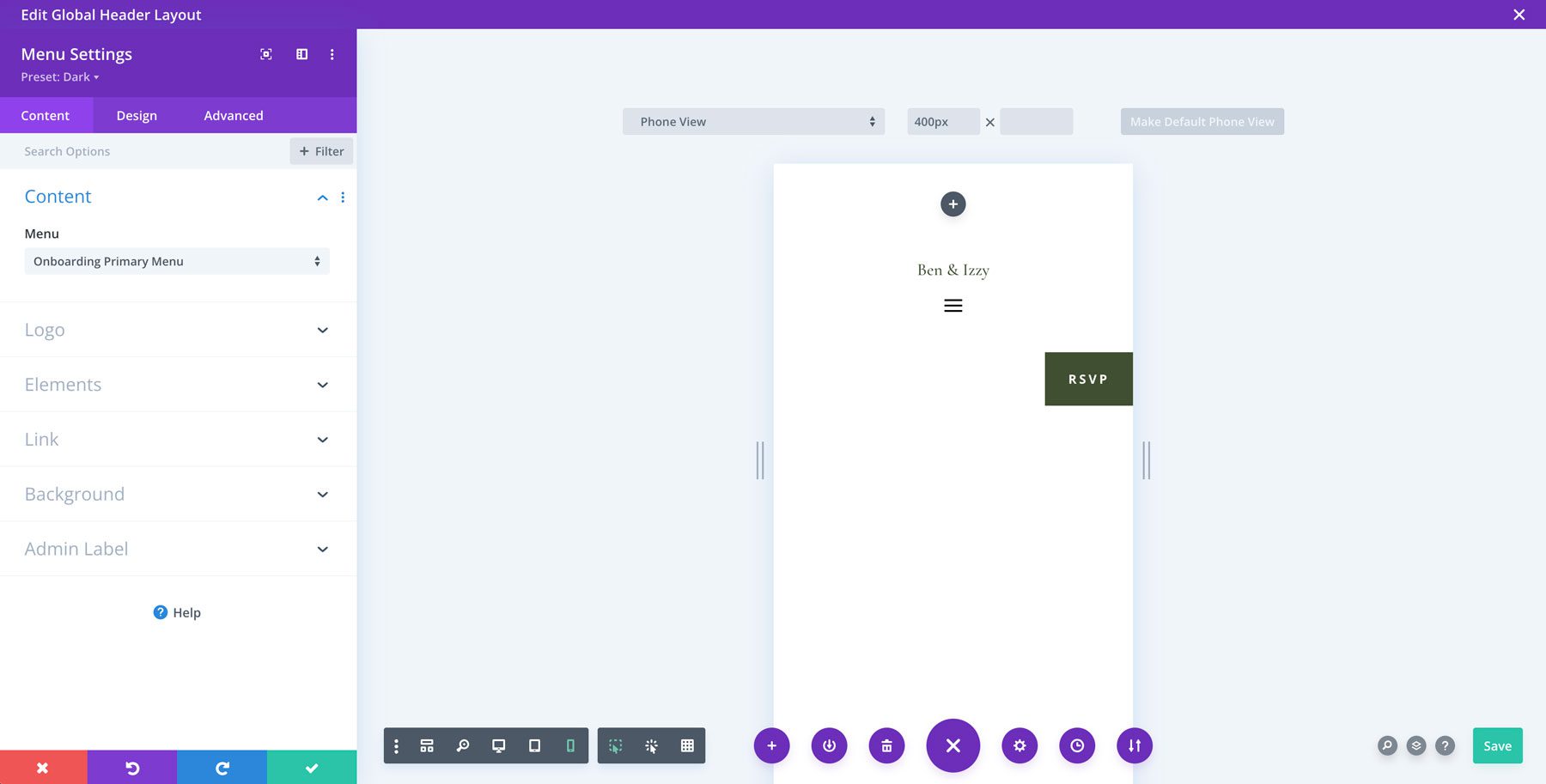Screen dimensions: 1546x784
Task: Click the green Save button
Action: (x=1497, y=745)
